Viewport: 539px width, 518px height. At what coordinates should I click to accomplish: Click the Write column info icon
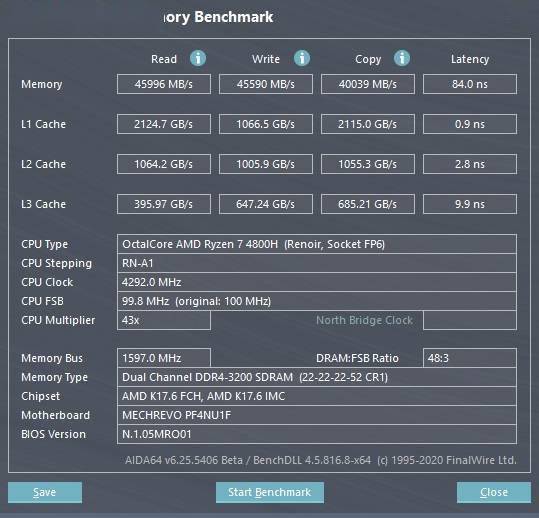[x=302, y=58]
